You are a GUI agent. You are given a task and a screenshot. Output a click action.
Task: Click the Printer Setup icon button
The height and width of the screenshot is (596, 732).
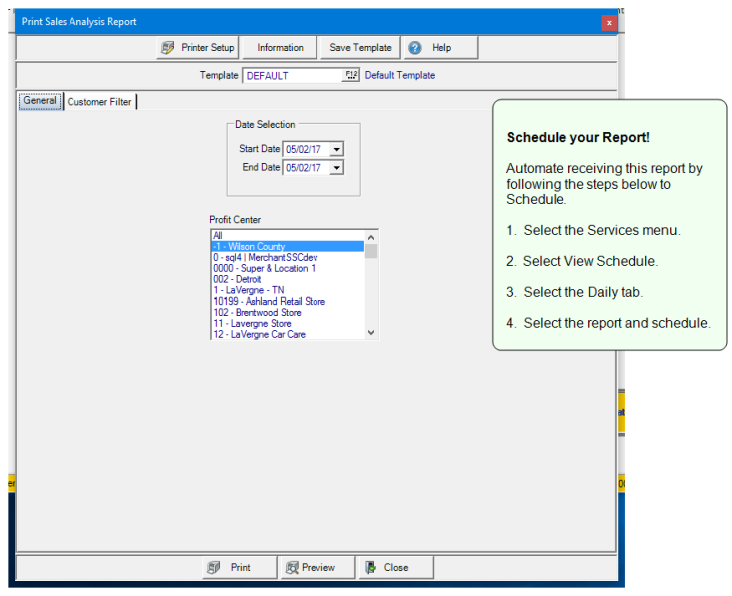[168, 48]
